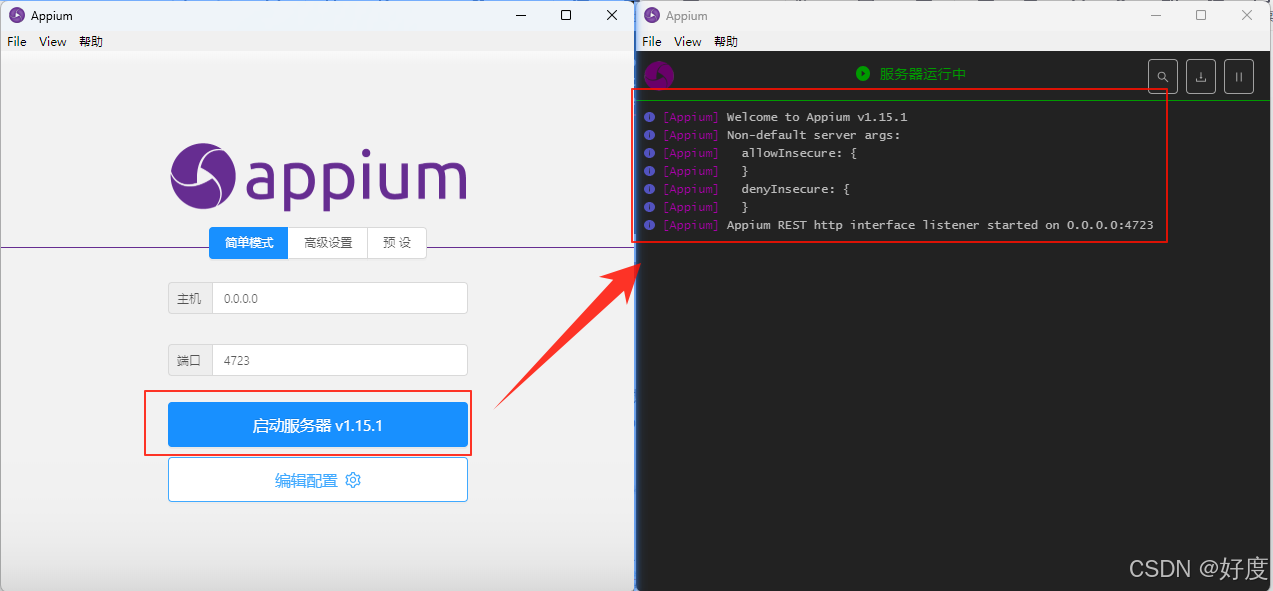Switch to the Simple mode tab (简单模式)
The image size is (1273, 591).
249,243
